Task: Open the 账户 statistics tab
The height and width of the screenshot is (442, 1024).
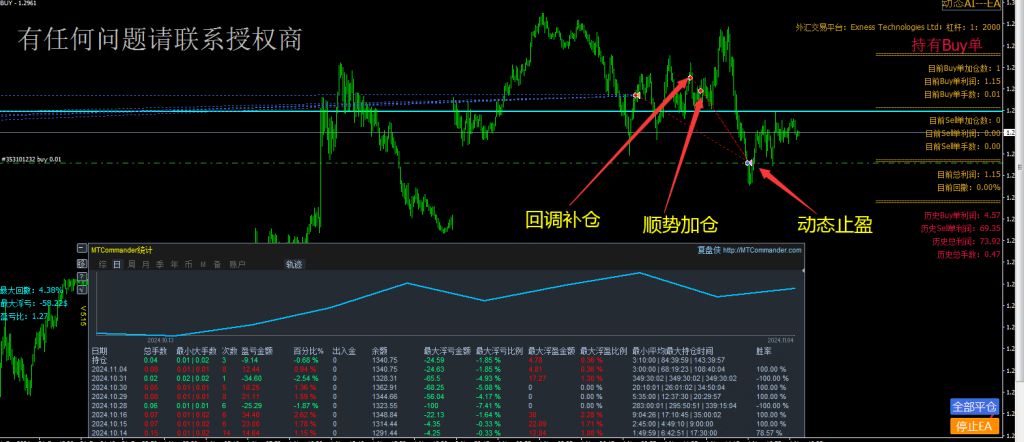Action: point(237,265)
